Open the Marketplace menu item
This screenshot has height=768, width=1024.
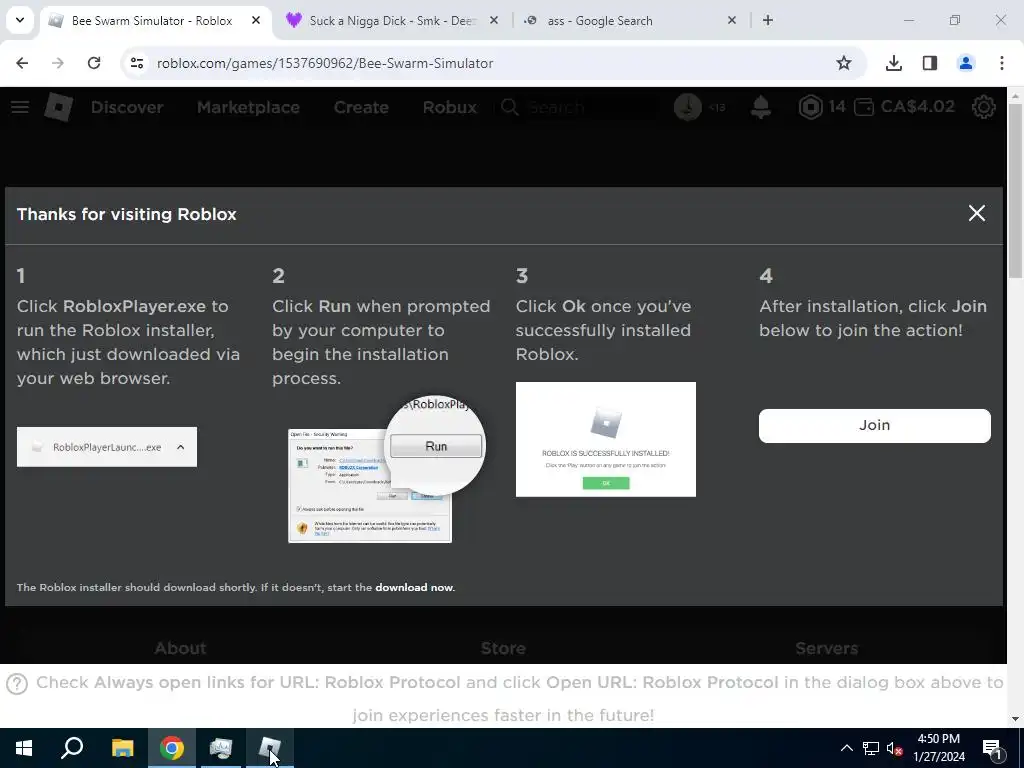point(248,107)
